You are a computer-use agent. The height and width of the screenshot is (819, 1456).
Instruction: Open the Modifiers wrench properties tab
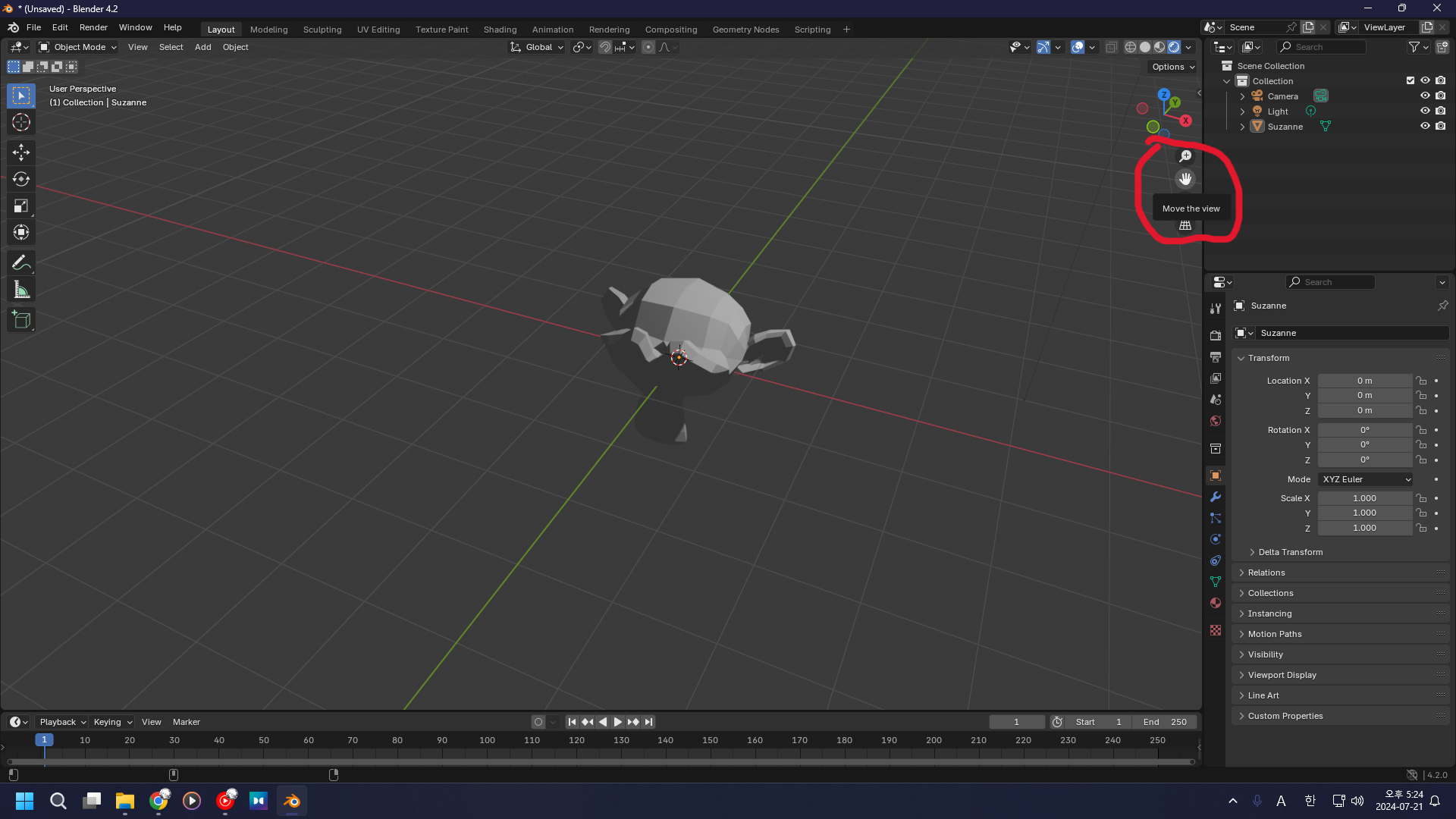point(1216,497)
